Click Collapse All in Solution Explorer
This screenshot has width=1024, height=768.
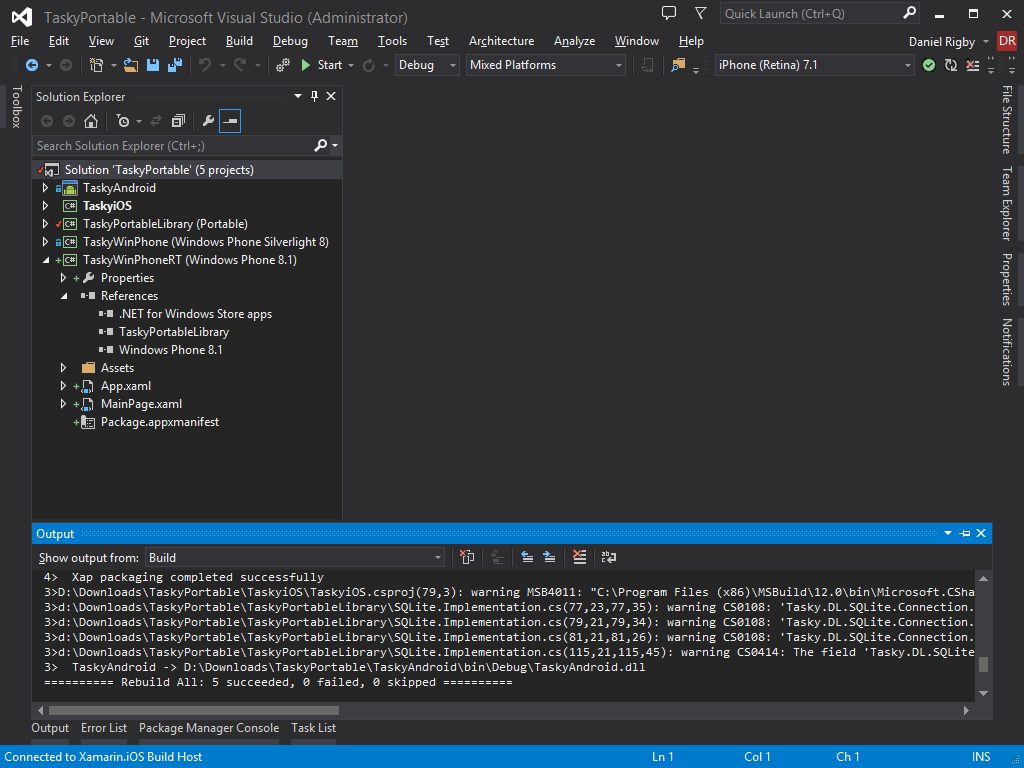tap(178, 121)
